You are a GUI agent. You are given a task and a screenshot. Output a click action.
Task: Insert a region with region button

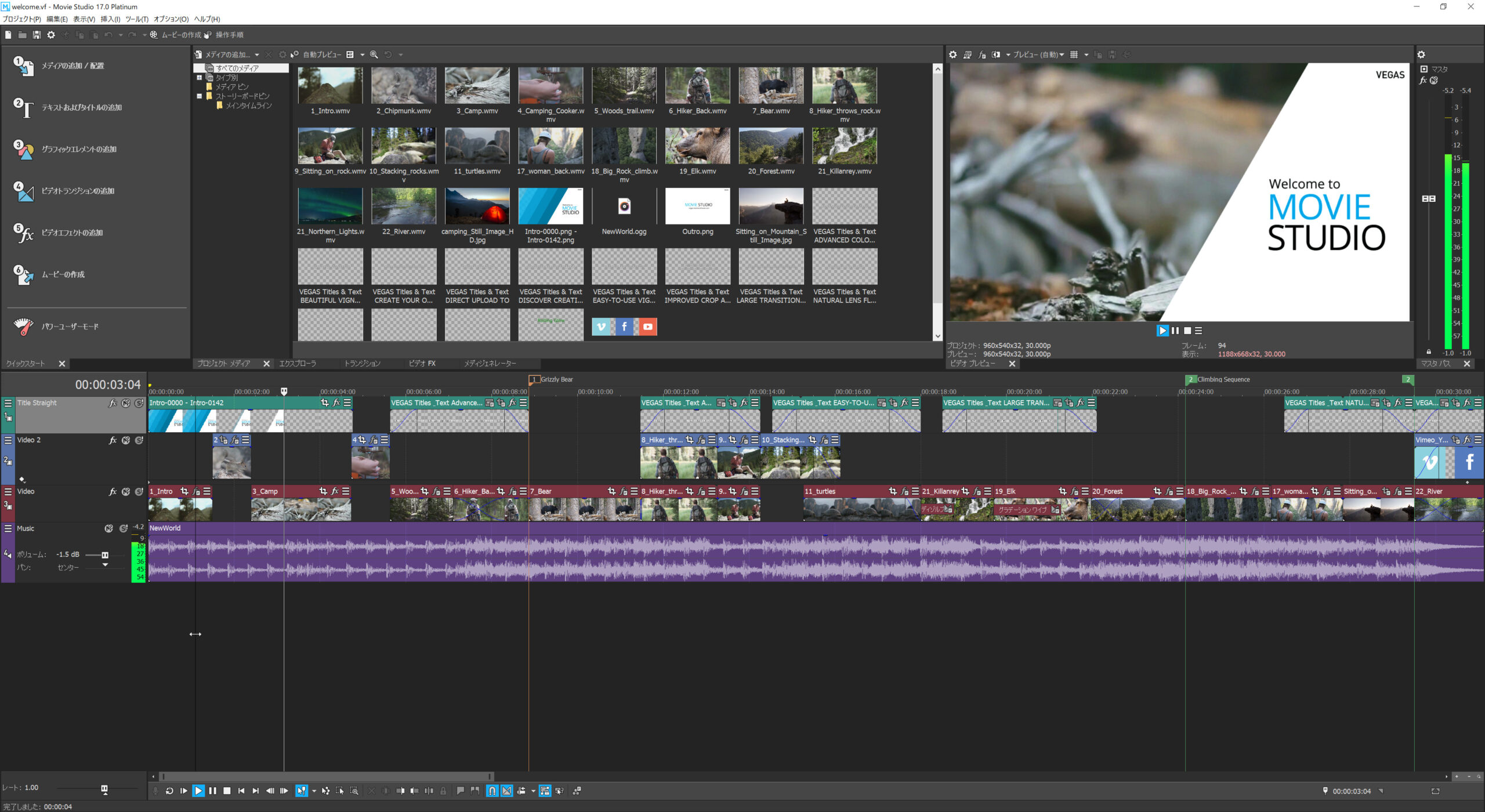(475, 791)
